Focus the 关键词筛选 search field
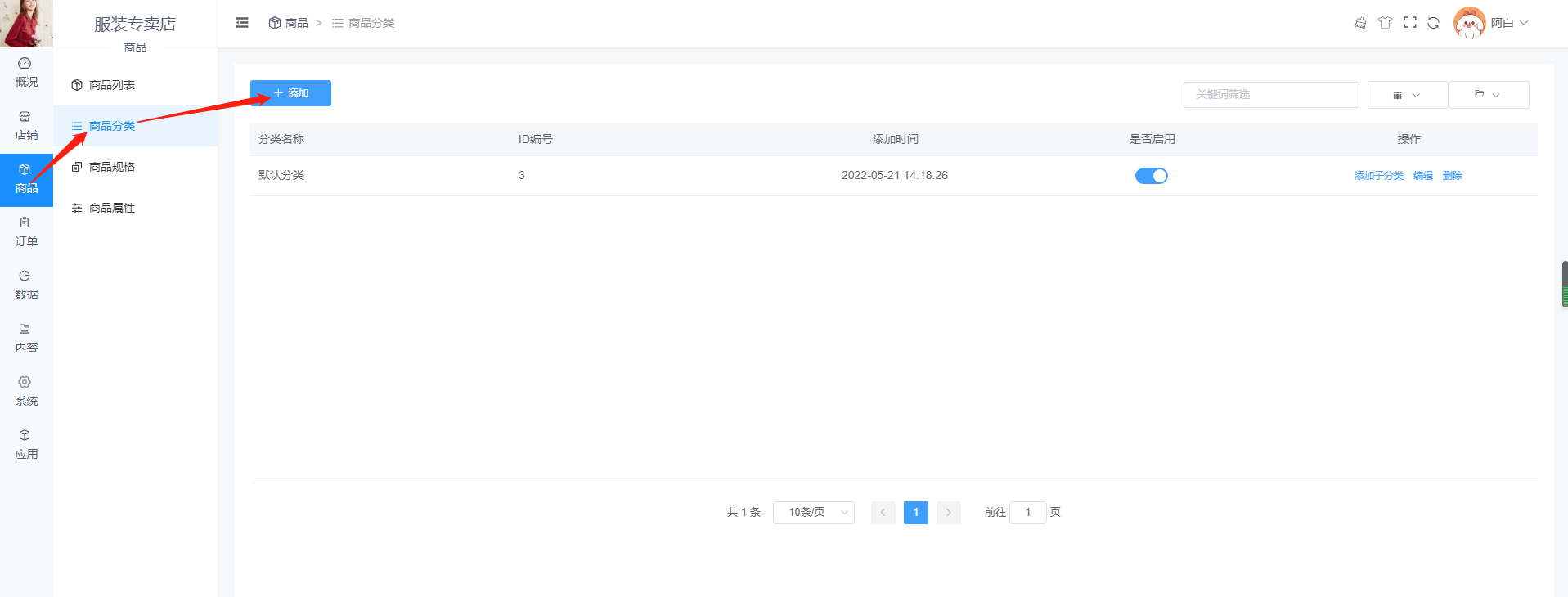The height and width of the screenshot is (597, 1568). click(1271, 95)
